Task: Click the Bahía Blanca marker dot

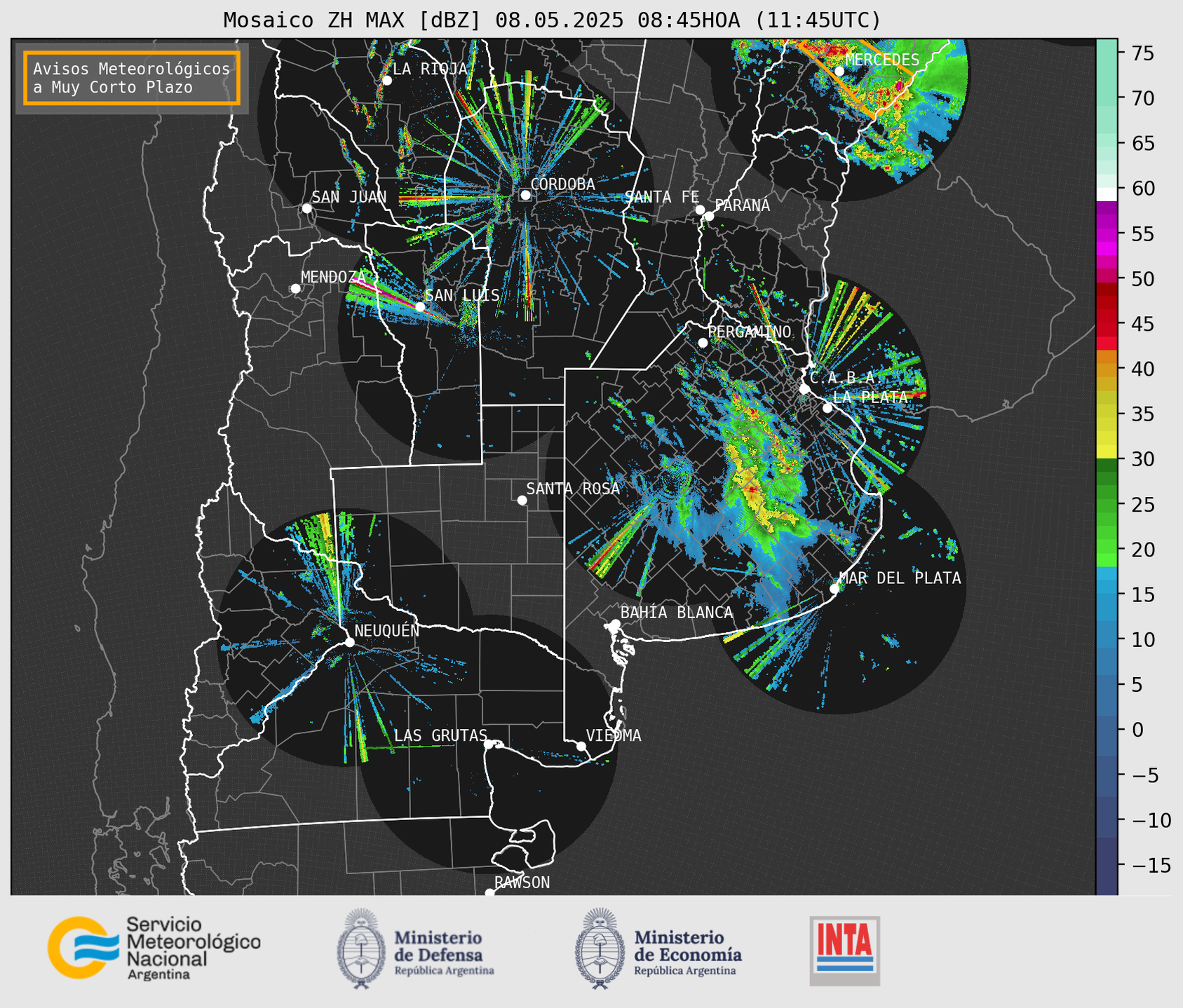Action: pos(615,624)
